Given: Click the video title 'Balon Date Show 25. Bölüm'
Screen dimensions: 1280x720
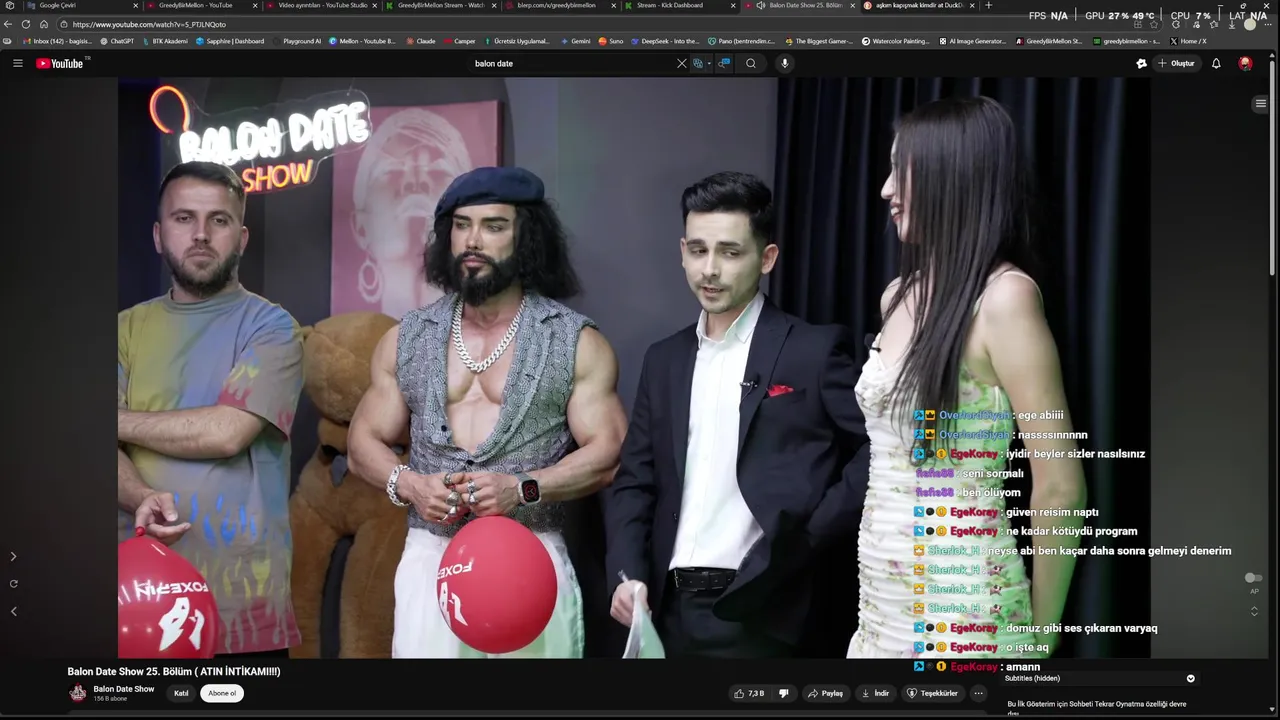Looking at the screenshot, I should [x=174, y=671].
